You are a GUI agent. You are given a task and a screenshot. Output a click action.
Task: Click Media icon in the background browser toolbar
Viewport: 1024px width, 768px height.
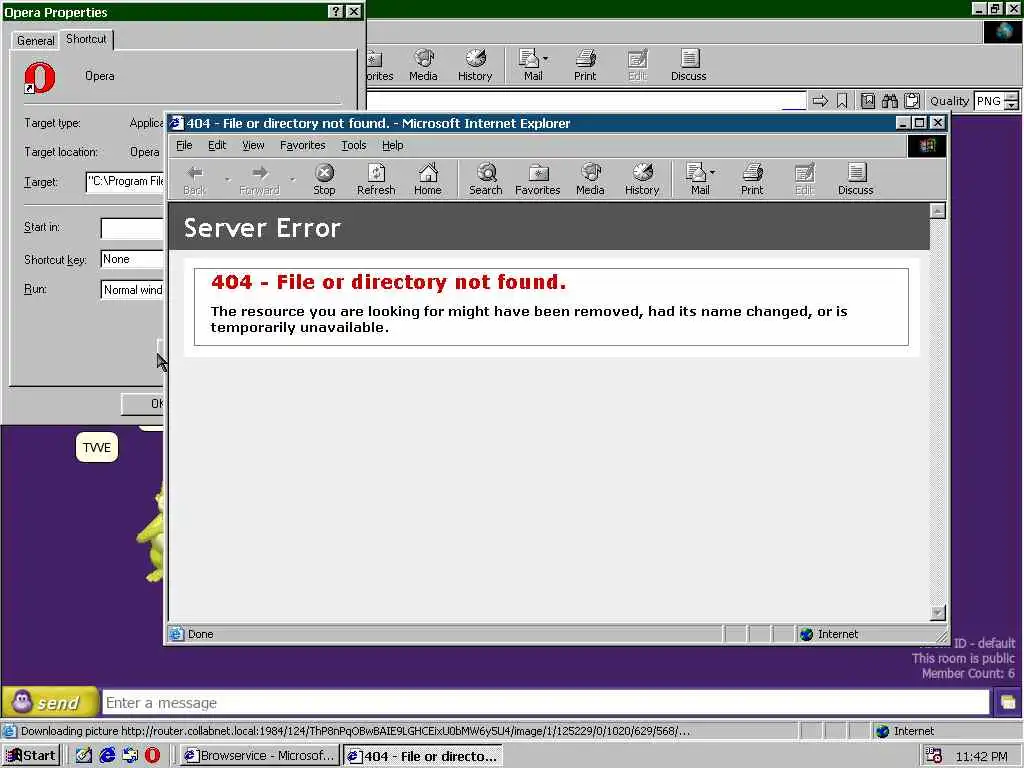423,65
